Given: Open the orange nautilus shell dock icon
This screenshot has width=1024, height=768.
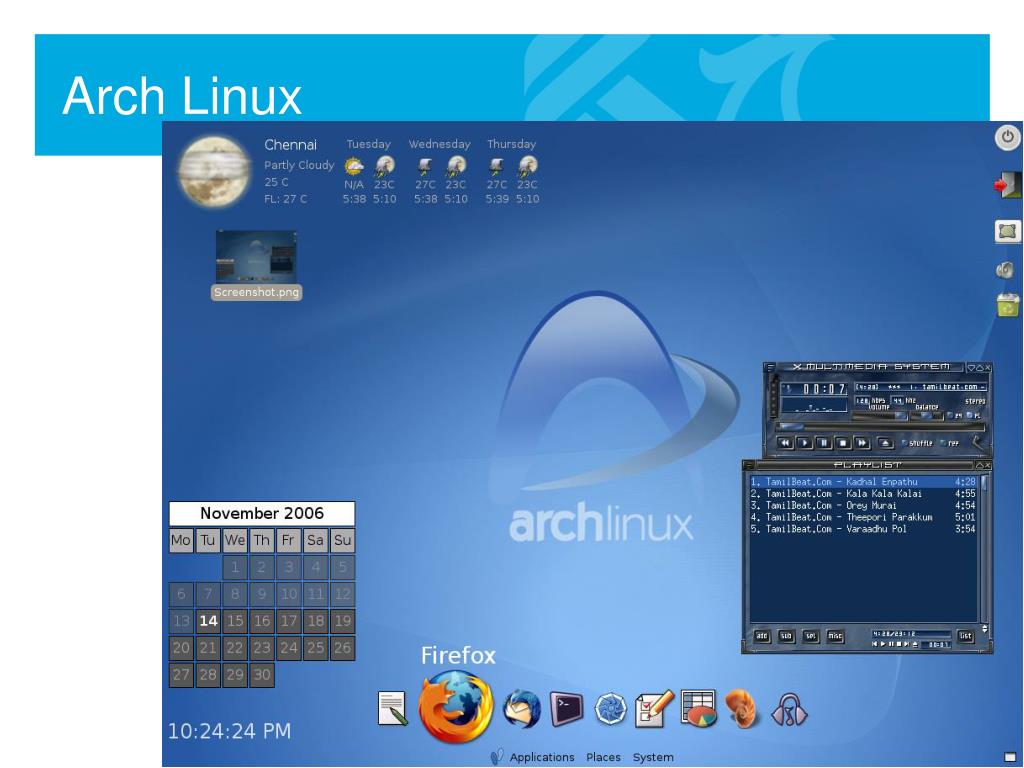Looking at the screenshot, I should [x=743, y=709].
